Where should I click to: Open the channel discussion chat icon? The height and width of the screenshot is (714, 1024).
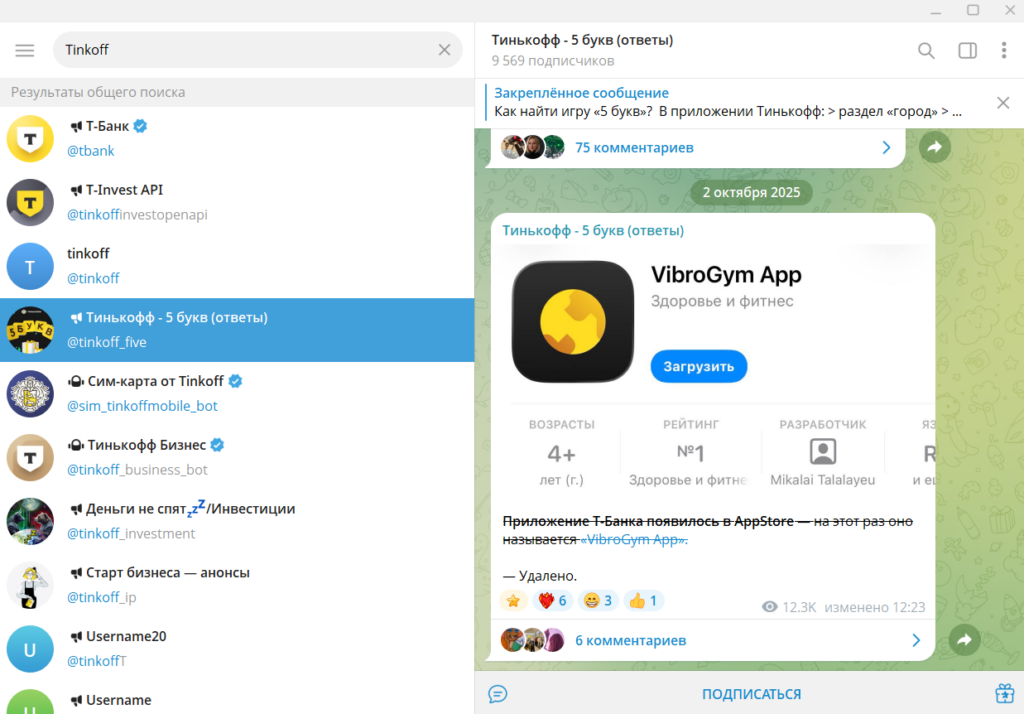click(498, 694)
